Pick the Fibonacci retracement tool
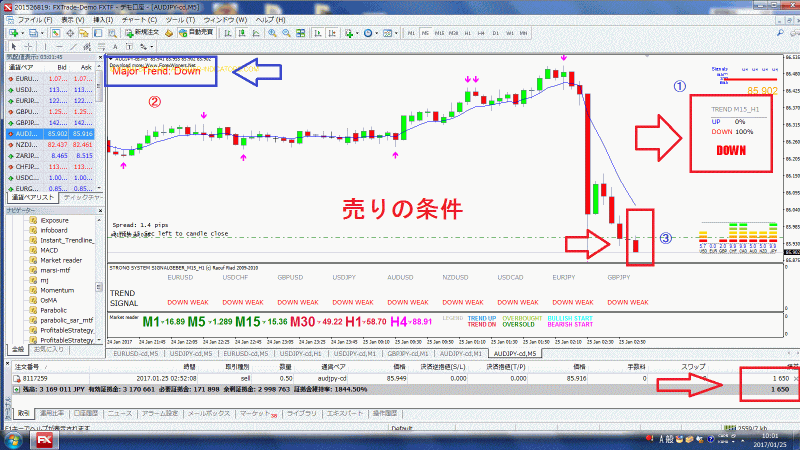800x450 pixels. pyautogui.click(x=102, y=46)
